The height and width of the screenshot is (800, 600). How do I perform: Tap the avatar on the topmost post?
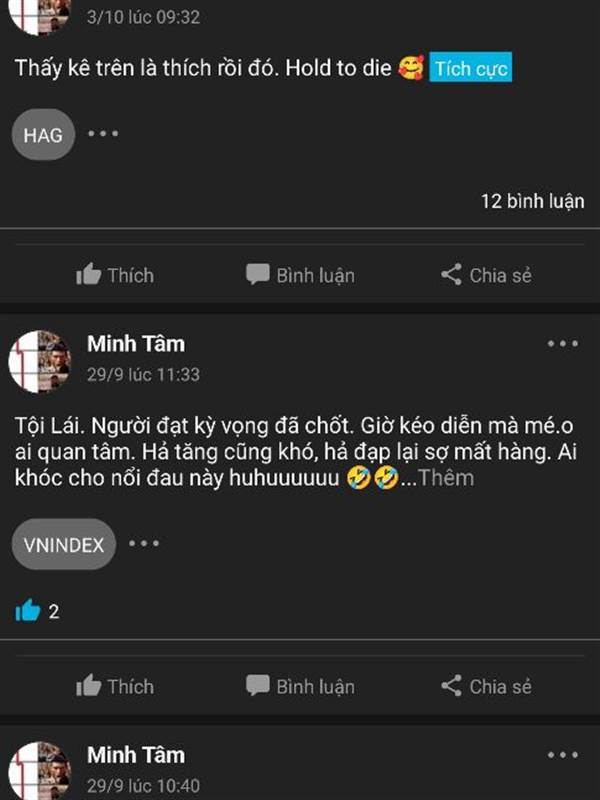click(40, 12)
